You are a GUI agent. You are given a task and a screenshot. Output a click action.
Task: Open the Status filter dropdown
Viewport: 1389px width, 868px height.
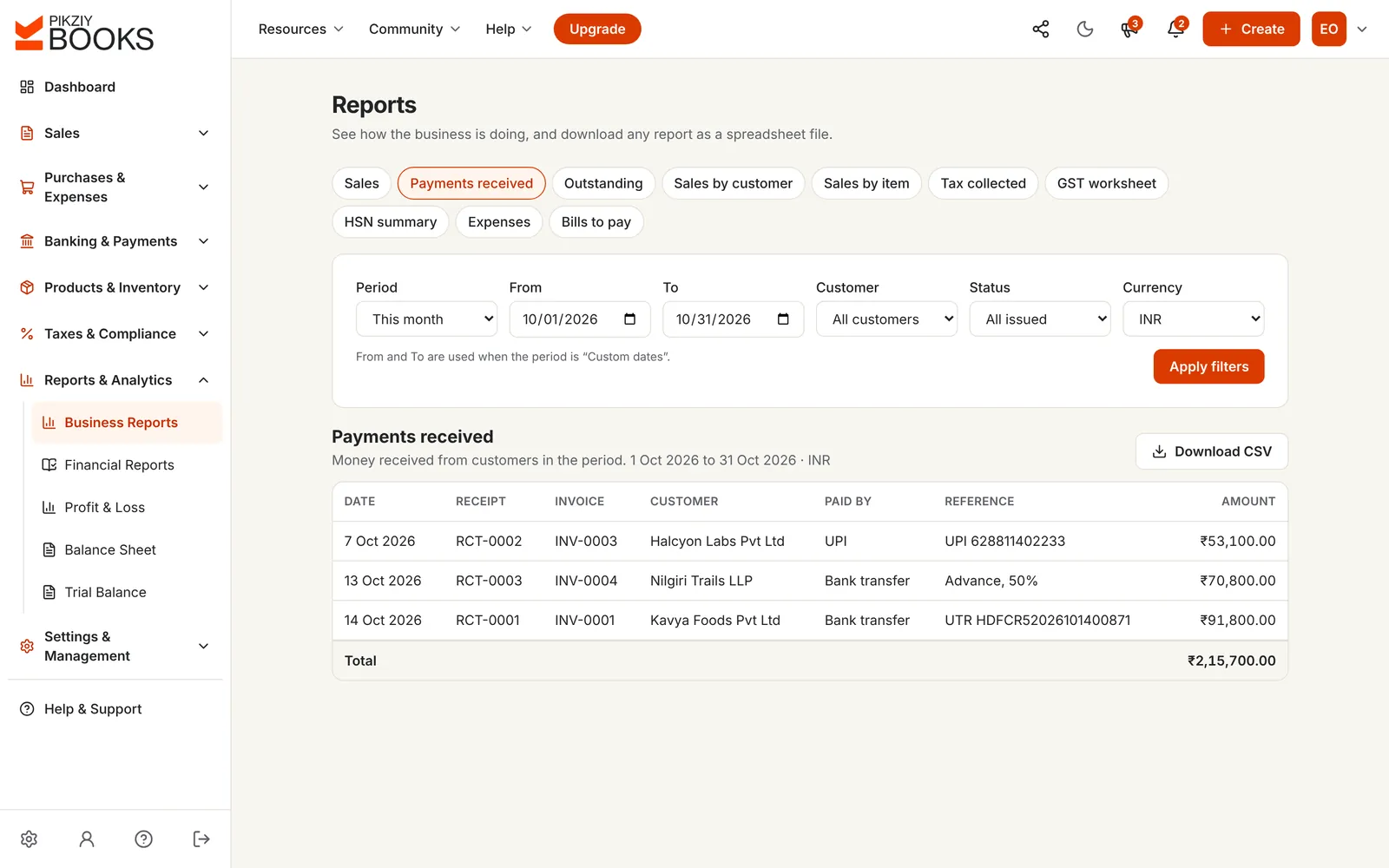(x=1040, y=319)
